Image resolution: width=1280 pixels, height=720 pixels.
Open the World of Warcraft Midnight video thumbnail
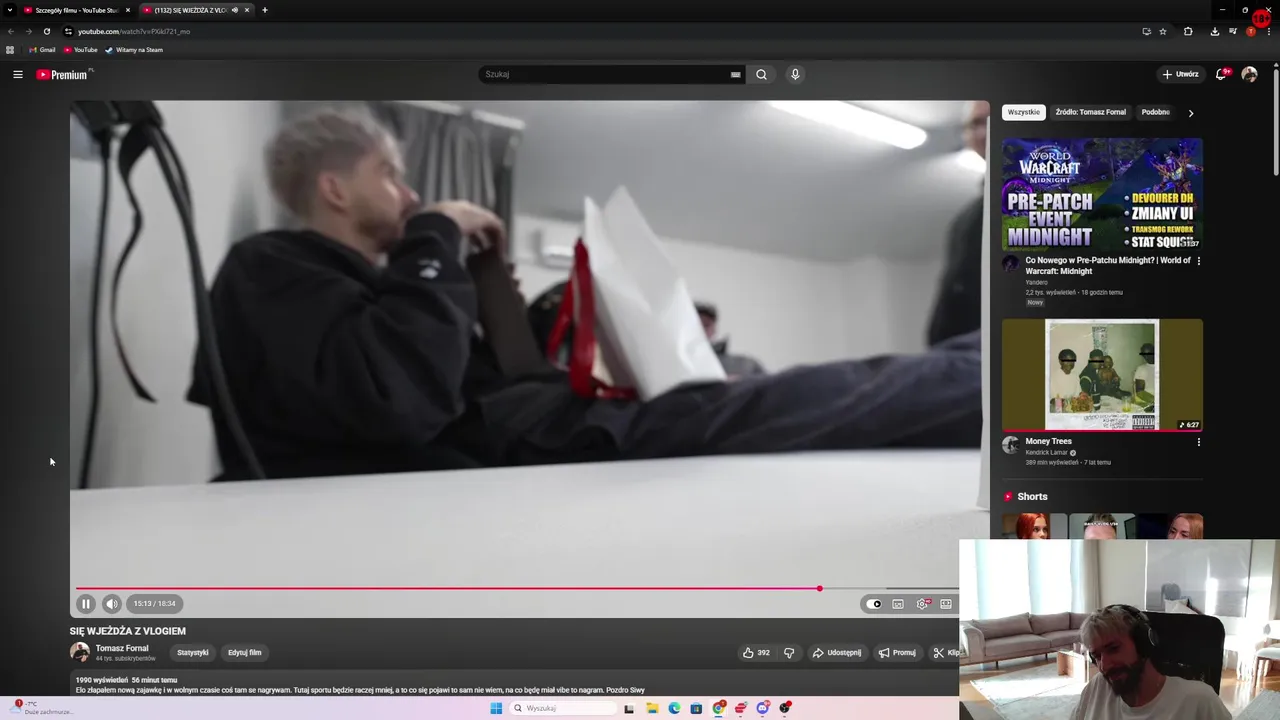coord(1102,194)
